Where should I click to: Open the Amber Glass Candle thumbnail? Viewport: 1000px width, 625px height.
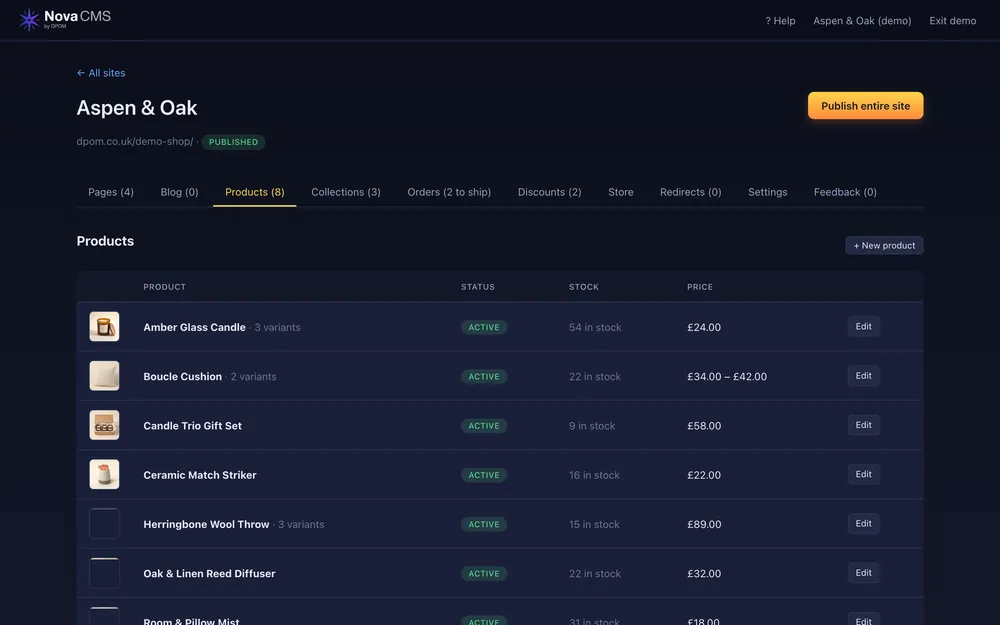tap(105, 327)
